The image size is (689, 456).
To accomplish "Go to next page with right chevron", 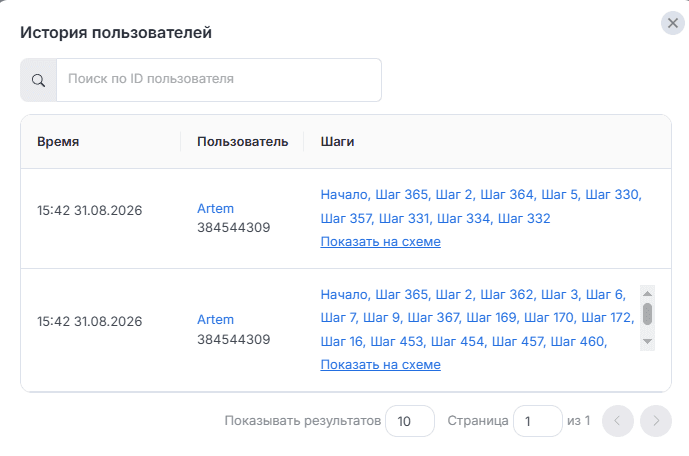I will point(656,421).
